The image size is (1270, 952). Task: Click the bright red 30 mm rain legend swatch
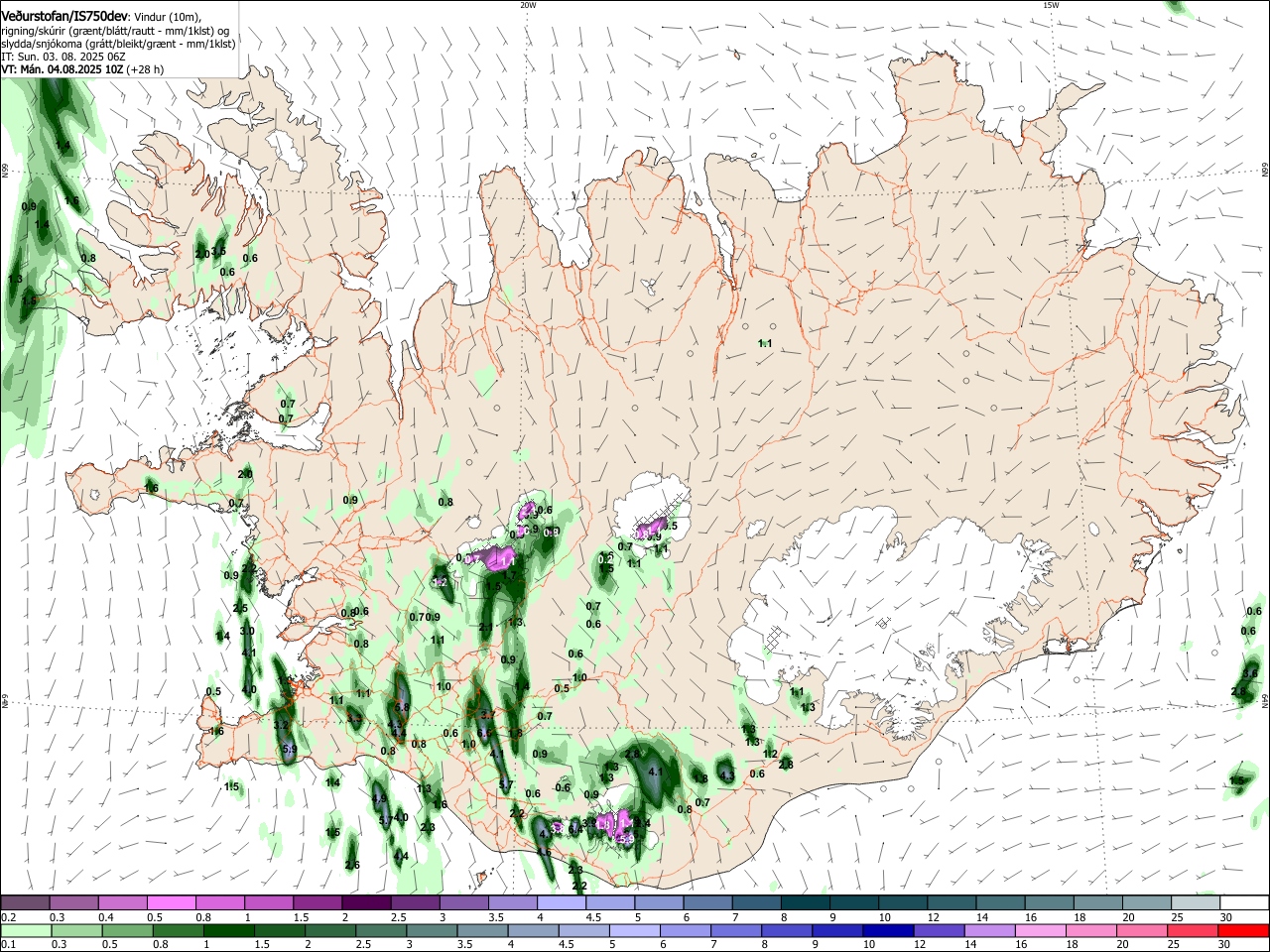point(1244,930)
